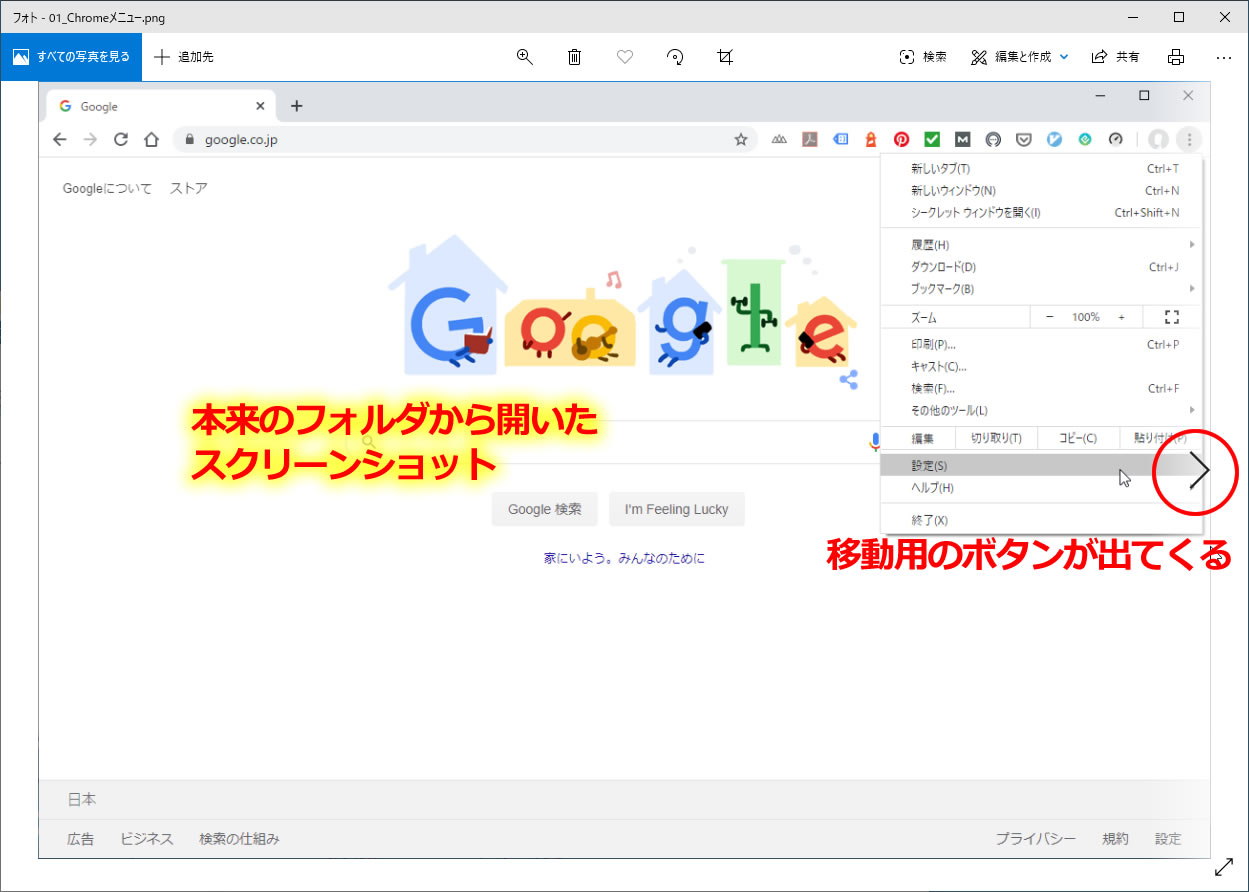Select the crop tool icon
This screenshot has height=892, width=1249.
point(725,57)
